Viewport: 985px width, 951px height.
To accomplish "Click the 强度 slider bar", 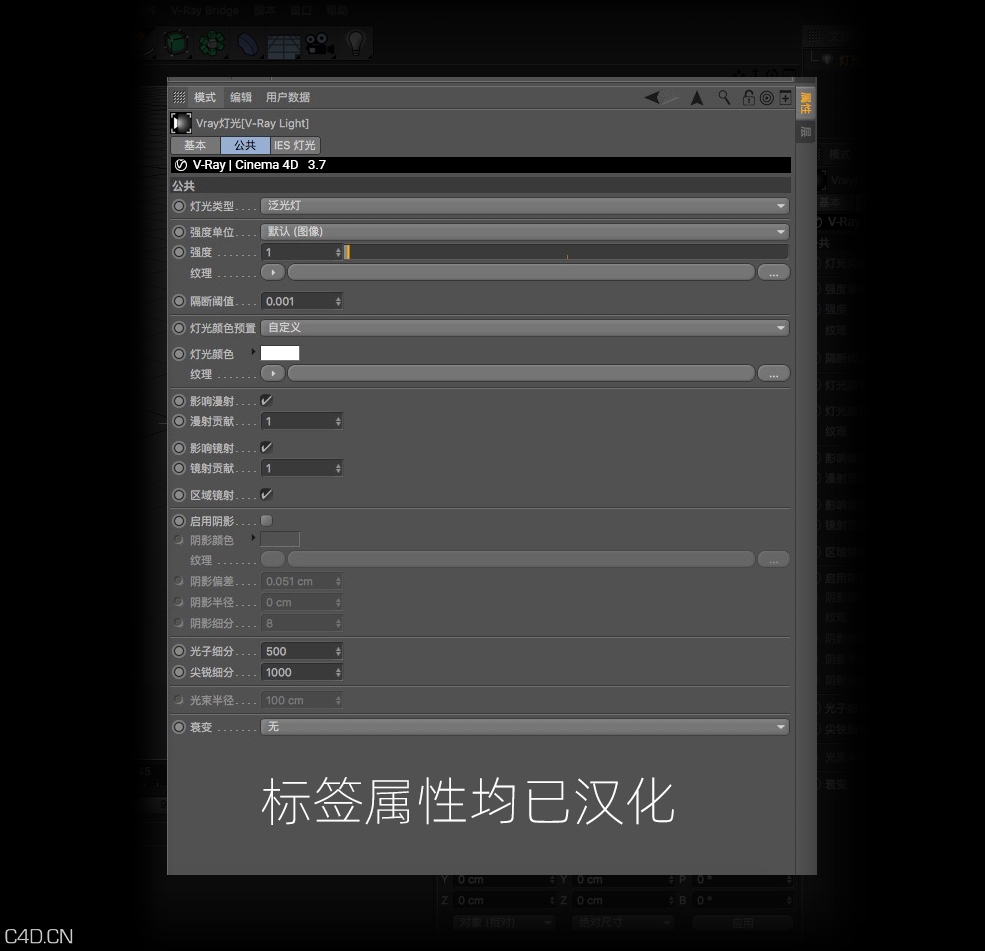I will pyautogui.click(x=566, y=252).
